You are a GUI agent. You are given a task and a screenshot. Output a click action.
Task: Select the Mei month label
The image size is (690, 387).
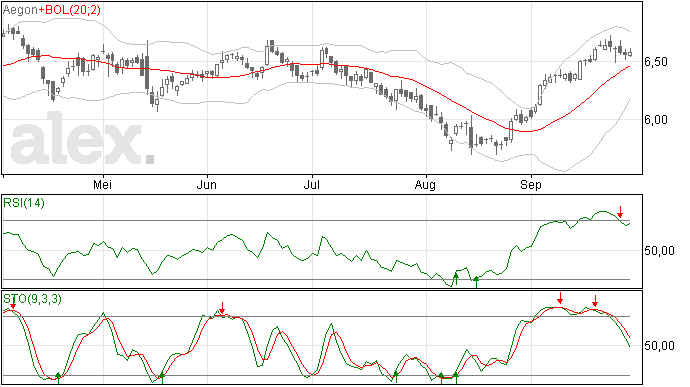point(103,185)
